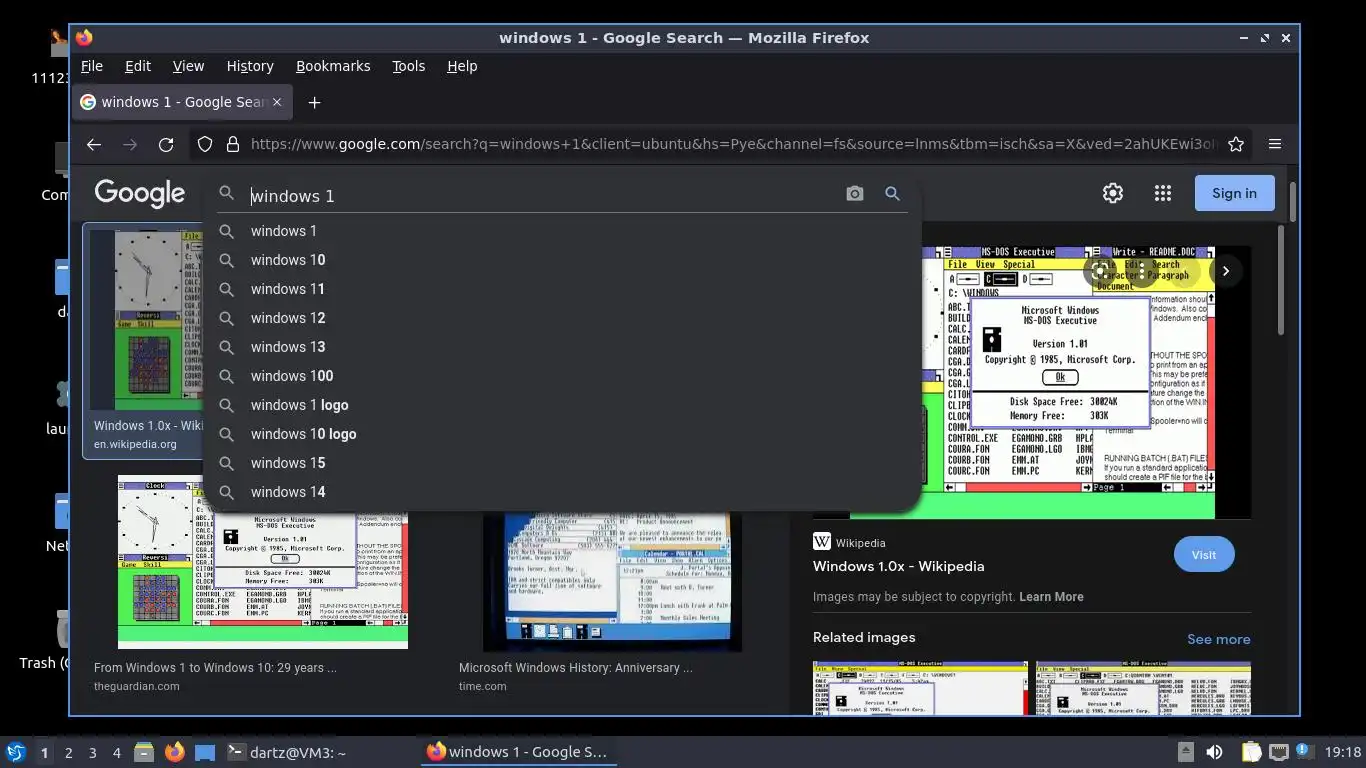Click the Sign in button
1366x768 pixels.
click(1234, 193)
